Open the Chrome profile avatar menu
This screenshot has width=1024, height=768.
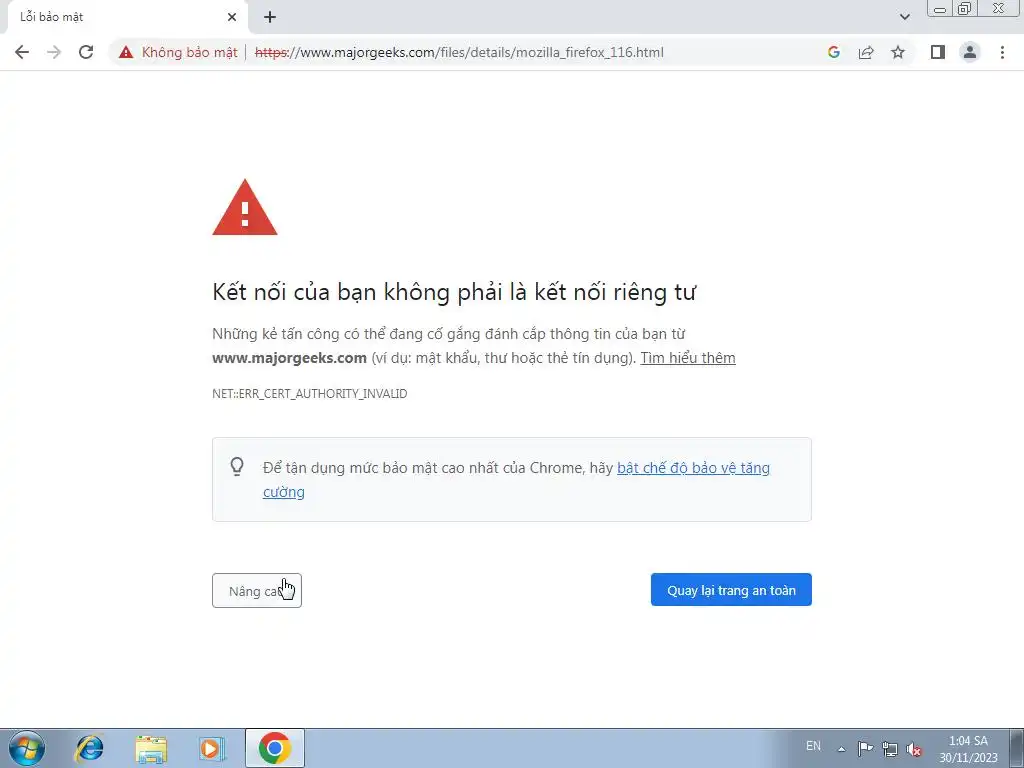[970, 52]
